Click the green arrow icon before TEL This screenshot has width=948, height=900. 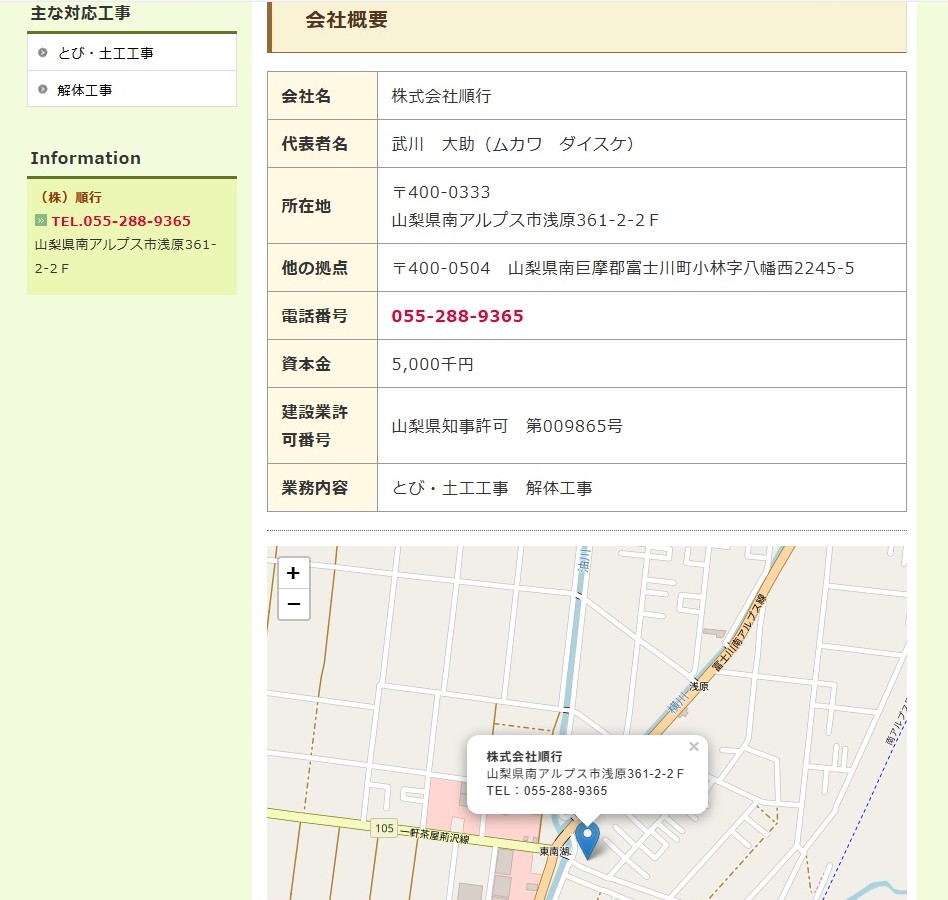coord(41,221)
